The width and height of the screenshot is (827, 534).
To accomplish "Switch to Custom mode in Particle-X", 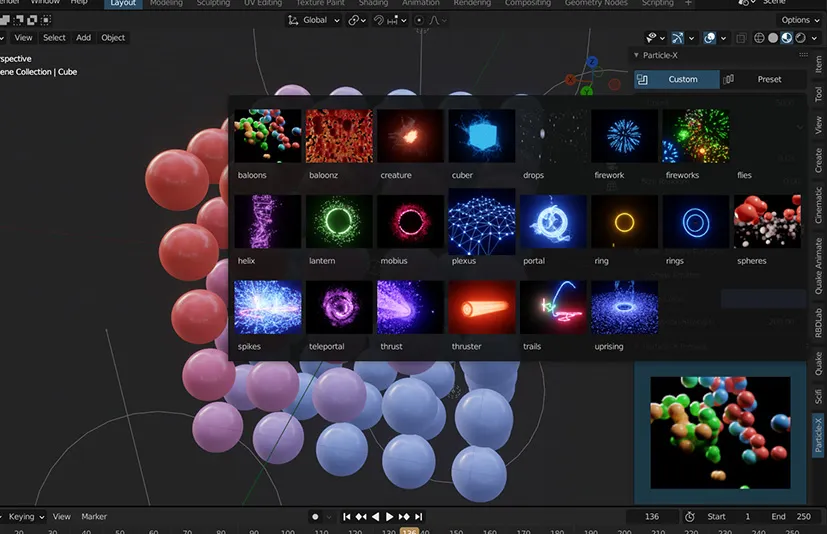I will pyautogui.click(x=677, y=79).
